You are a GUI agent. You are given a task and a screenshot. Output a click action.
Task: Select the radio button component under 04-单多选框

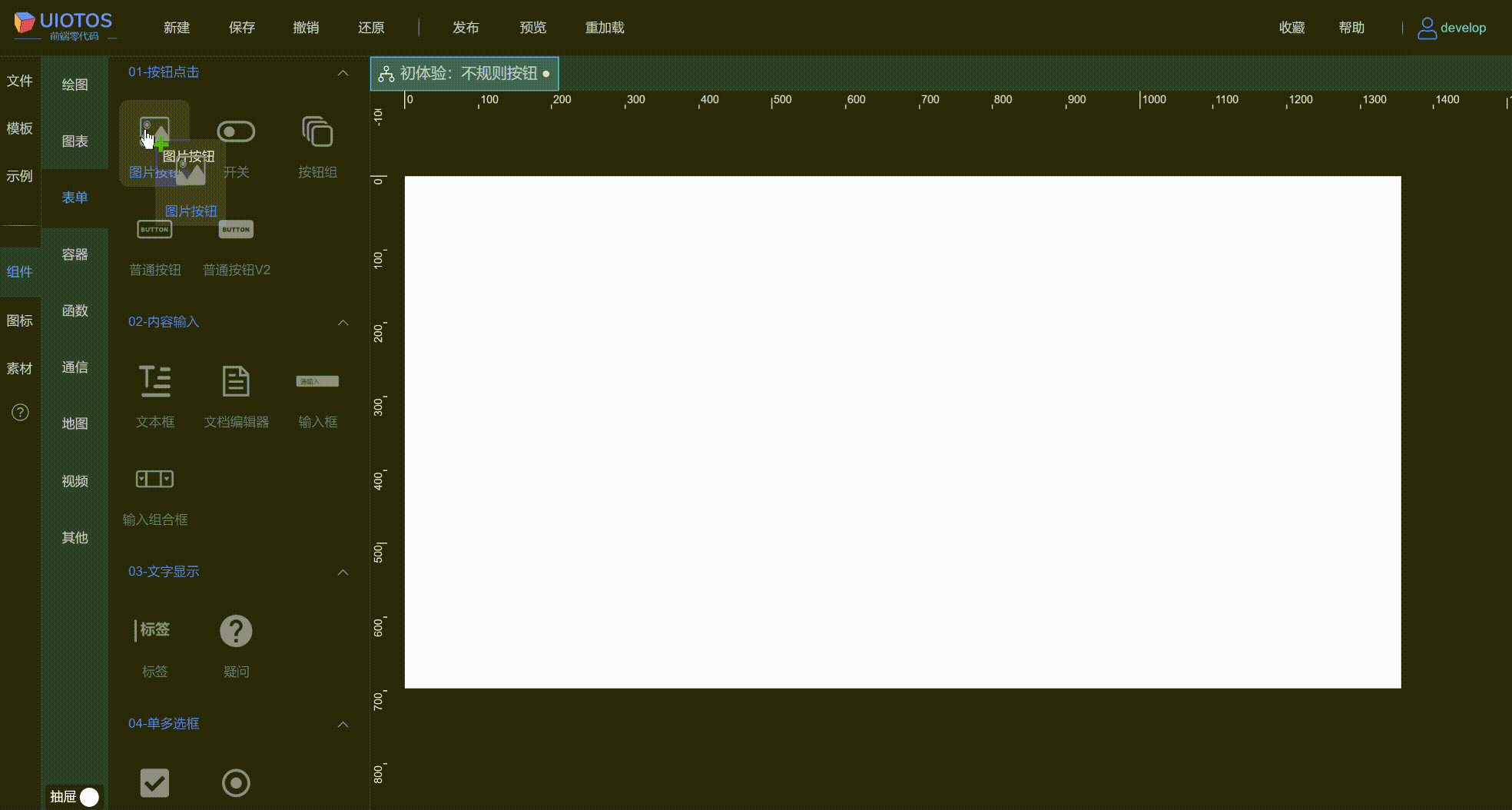pyautogui.click(x=236, y=782)
